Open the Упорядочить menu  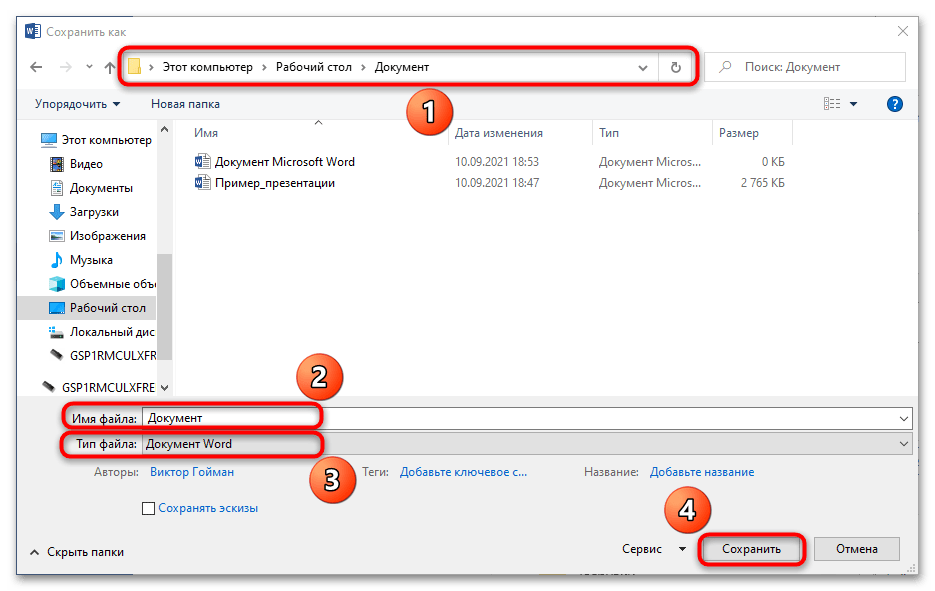77,104
